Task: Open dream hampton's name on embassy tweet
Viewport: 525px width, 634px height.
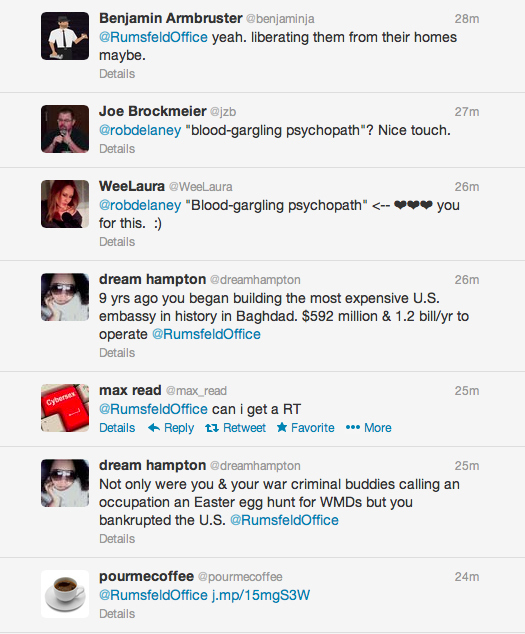Action: point(152,279)
